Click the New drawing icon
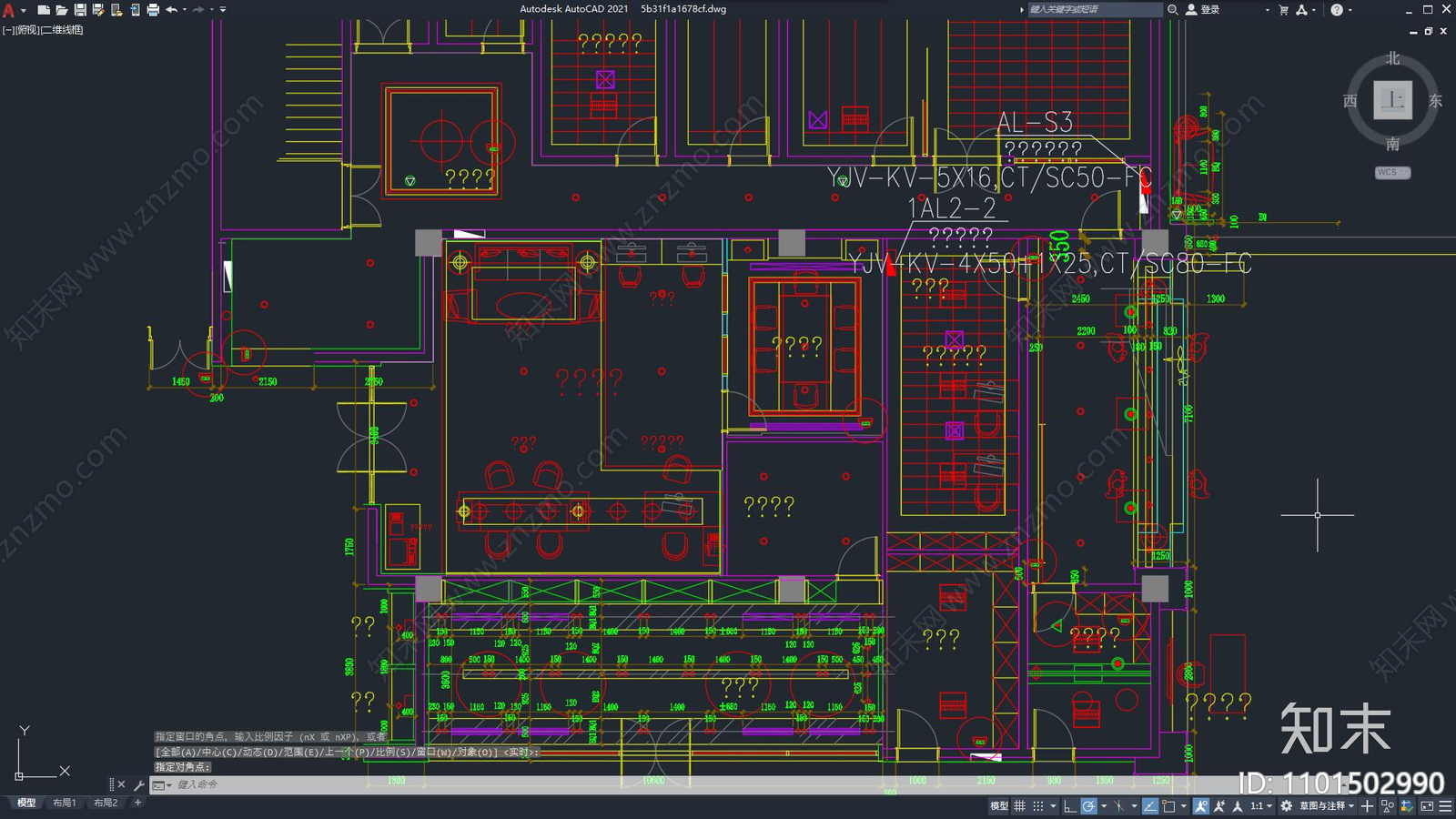 point(43,10)
